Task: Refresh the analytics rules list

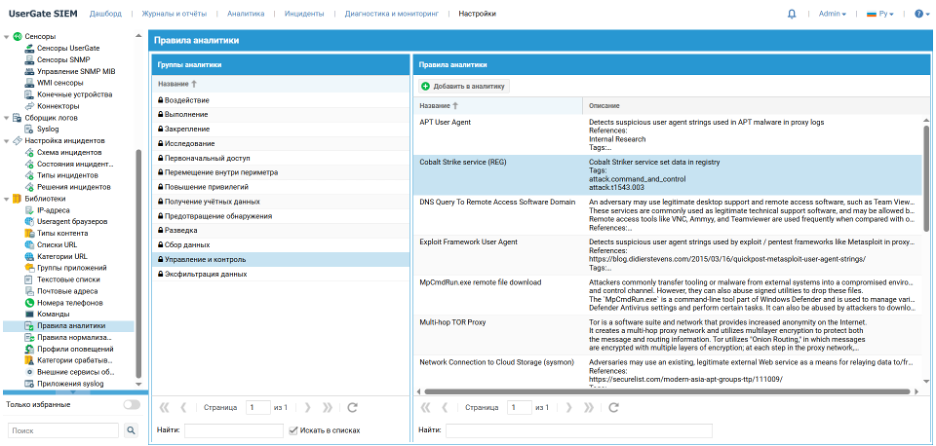Action: (x=614, y=408)
